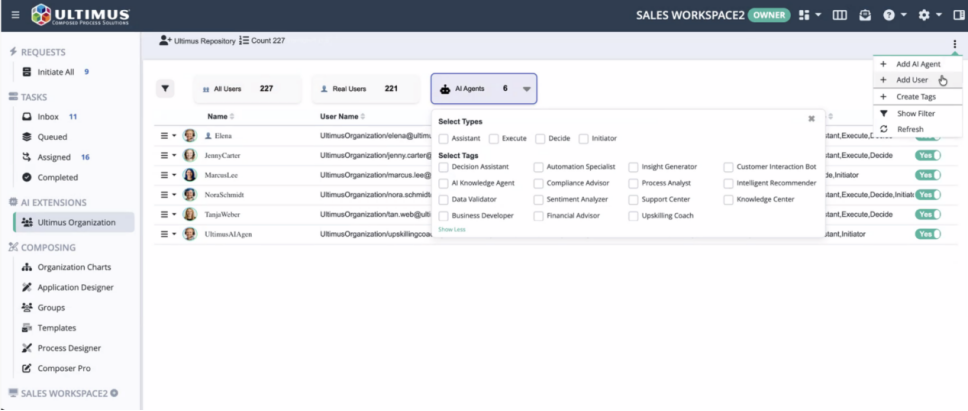Toggle the hamburger navigation menu
The height and width of the screenshot is (411, 968).
(15, 15)
